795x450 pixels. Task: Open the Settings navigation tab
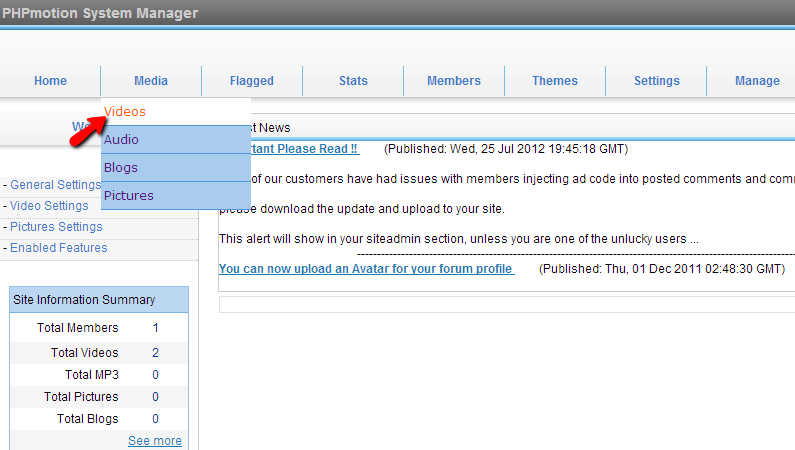click(x=657, y=81)
